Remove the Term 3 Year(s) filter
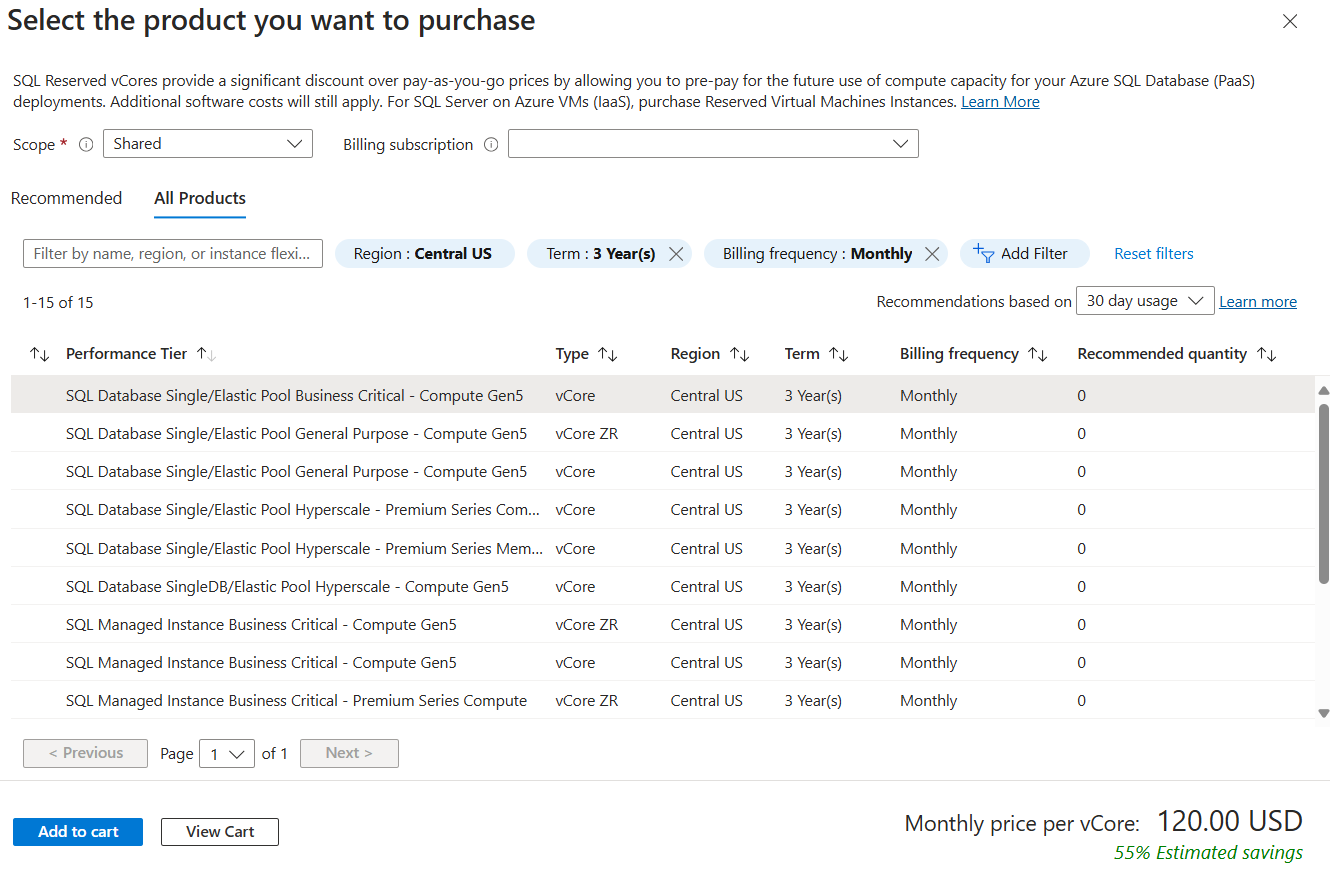 coord(676,253)
